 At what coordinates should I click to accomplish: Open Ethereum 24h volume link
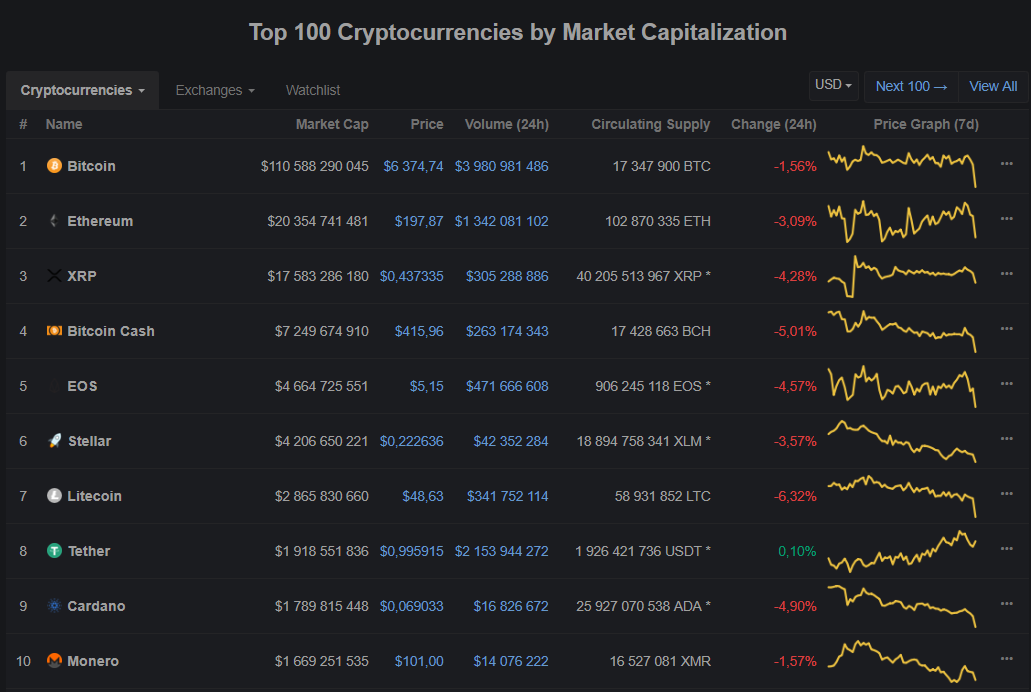click(501, 221)
